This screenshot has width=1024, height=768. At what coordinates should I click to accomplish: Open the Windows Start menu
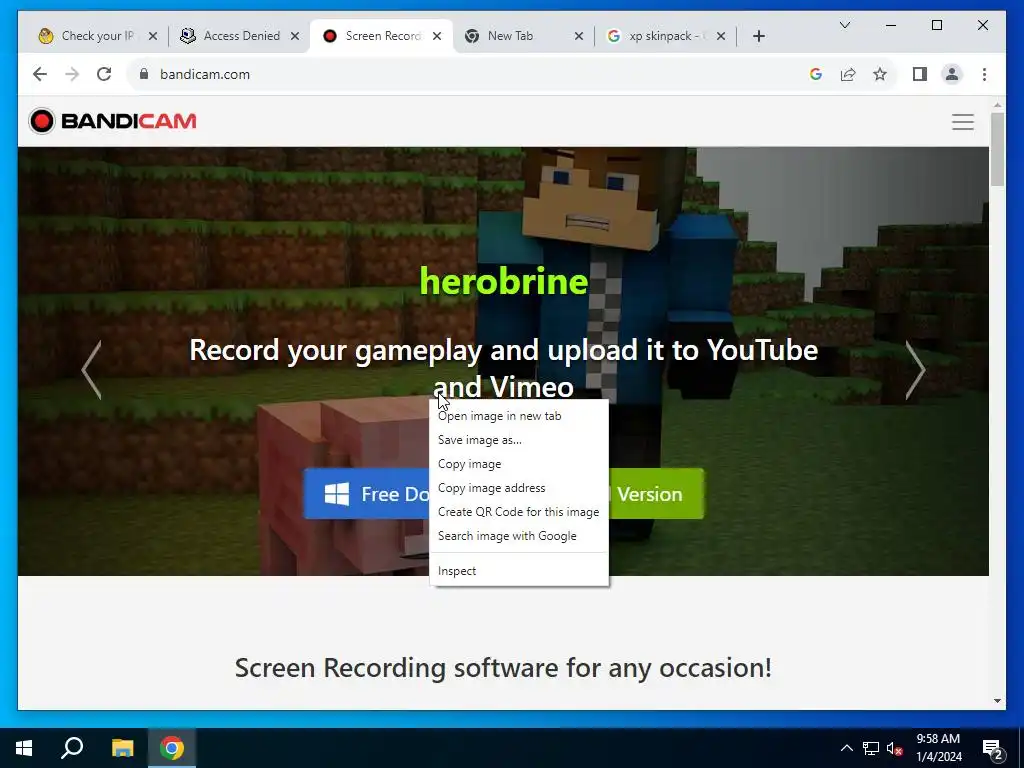24,748
